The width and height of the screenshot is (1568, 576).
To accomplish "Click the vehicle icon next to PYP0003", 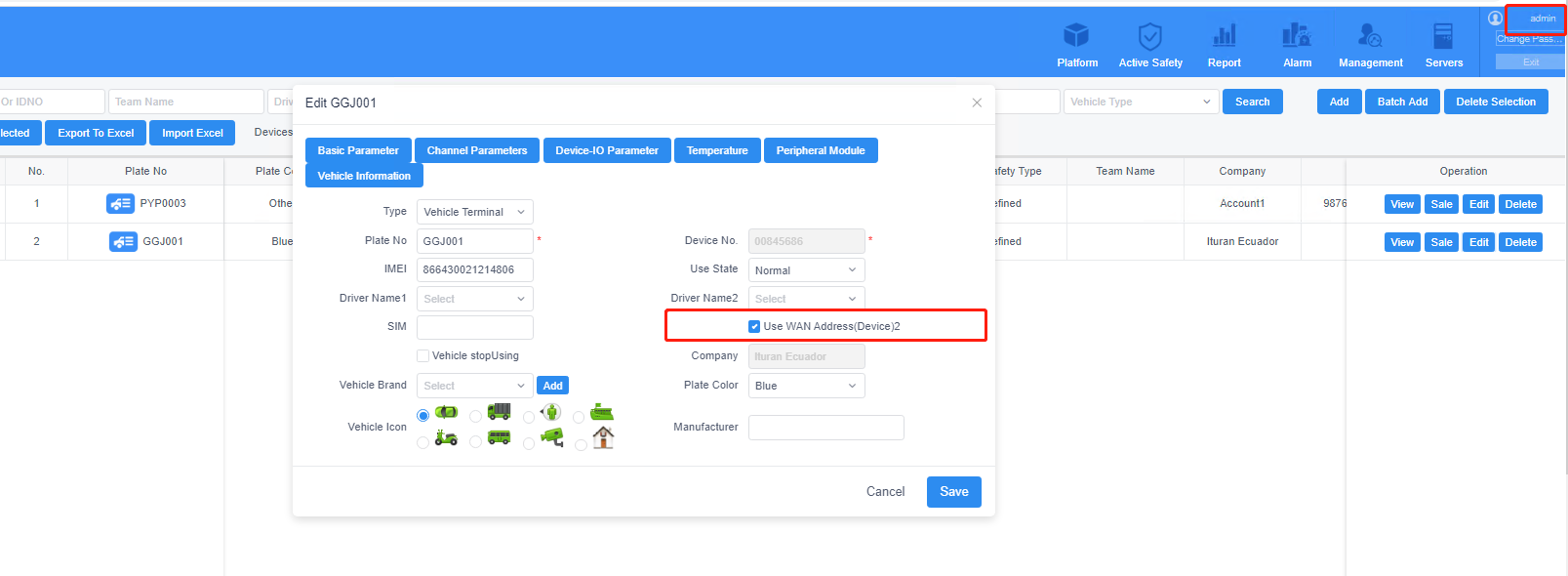I will [120, 203].
